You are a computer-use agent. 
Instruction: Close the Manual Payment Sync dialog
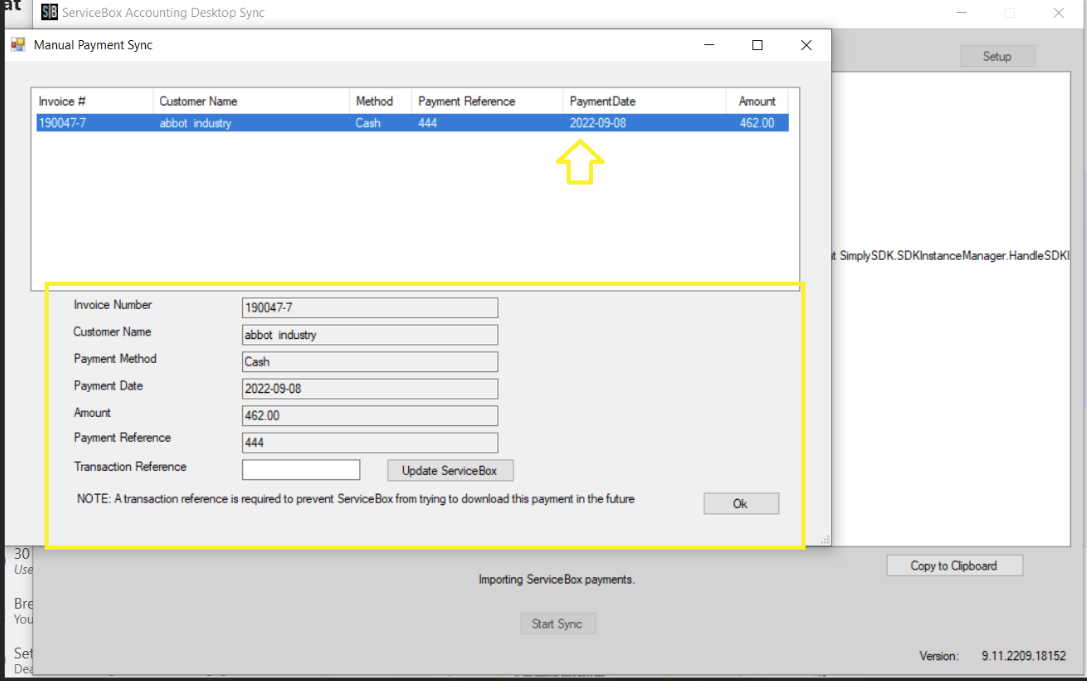coord(806,45)
